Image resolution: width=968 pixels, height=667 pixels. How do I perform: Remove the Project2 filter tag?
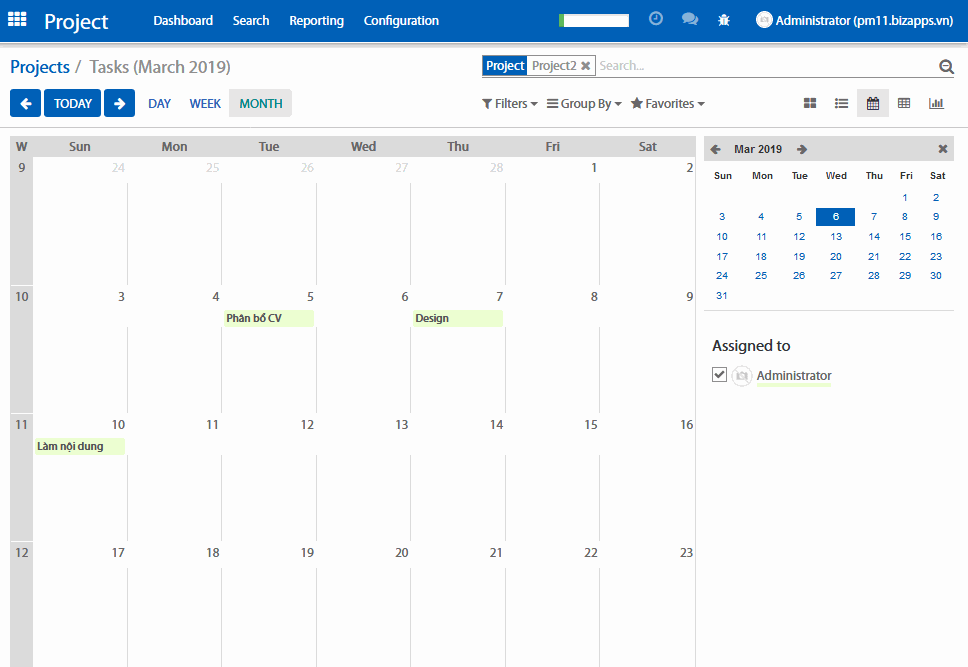(586, 66)
